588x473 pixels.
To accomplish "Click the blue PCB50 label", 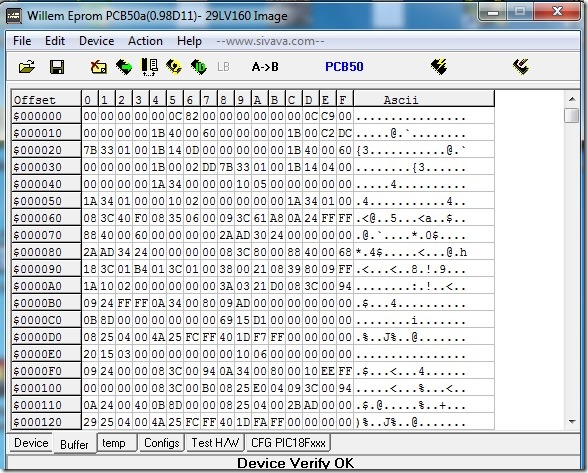I will 344,67.
